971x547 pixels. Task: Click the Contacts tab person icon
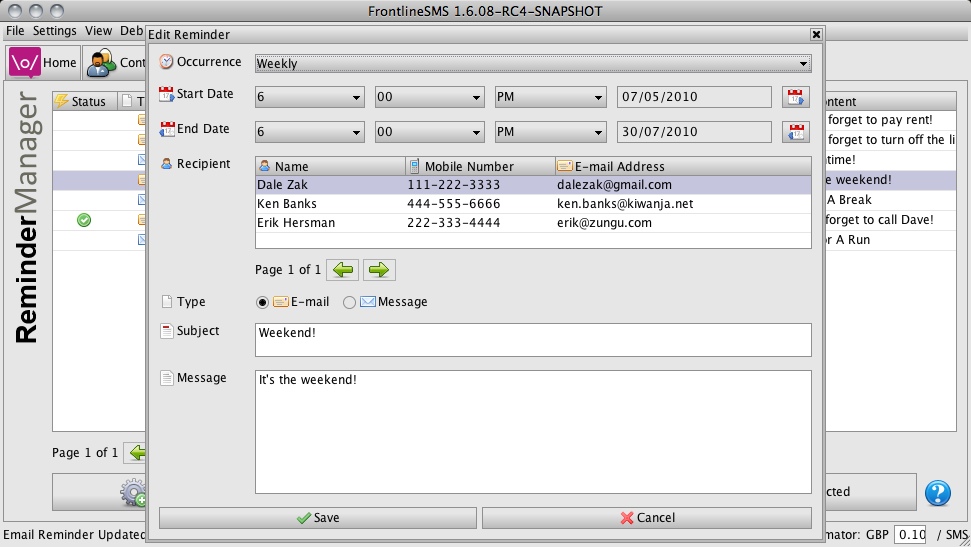pos(101,63)
